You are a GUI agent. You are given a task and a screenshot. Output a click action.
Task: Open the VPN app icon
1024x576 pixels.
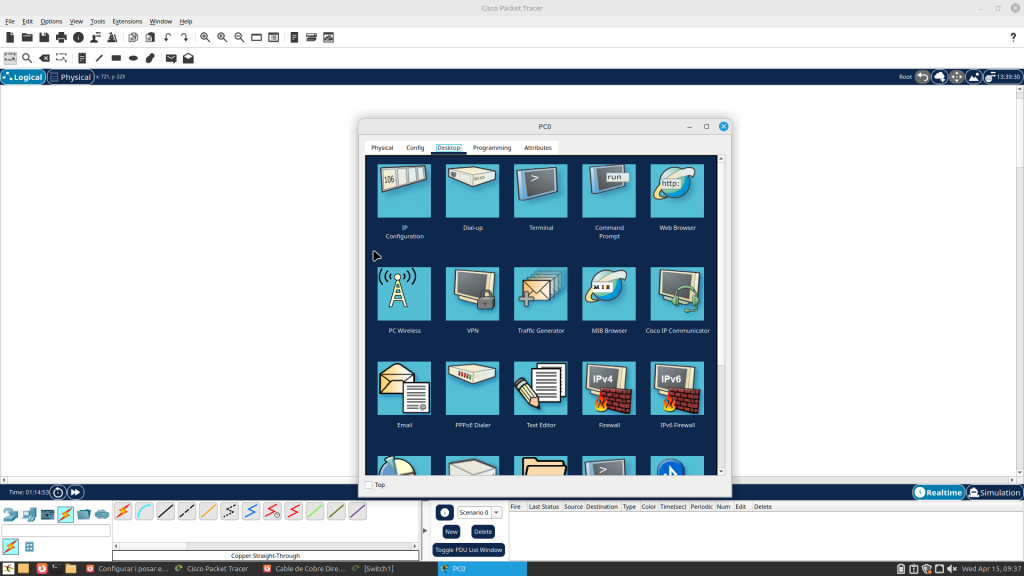[472, 294]
